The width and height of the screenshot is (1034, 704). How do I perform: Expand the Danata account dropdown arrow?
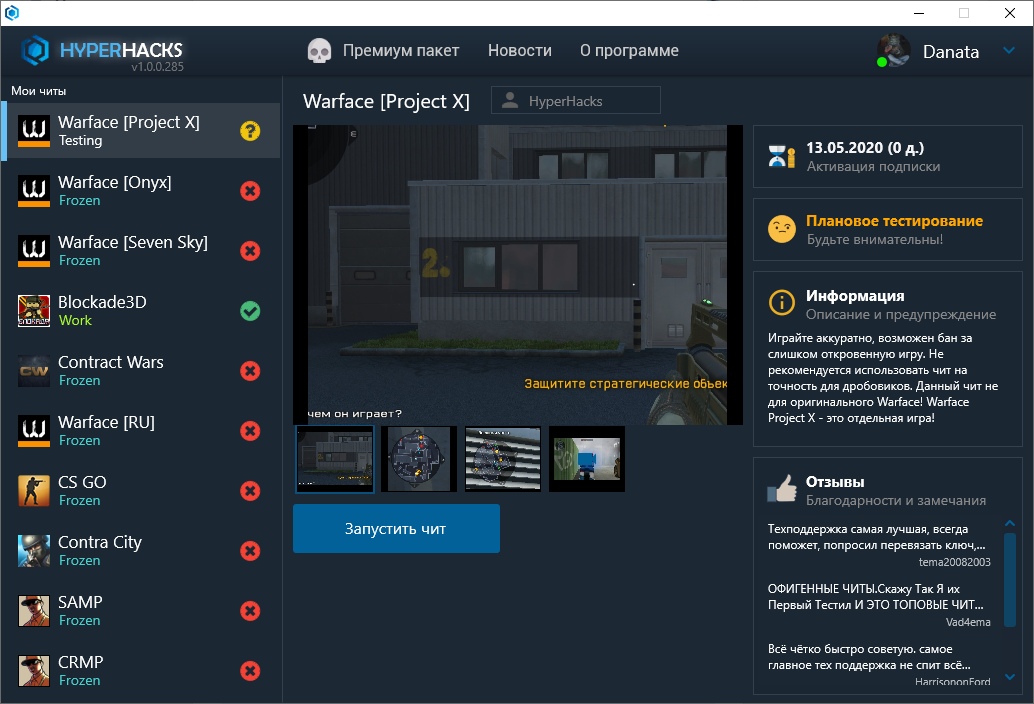pyautogui.click(x=1009, y=50)
